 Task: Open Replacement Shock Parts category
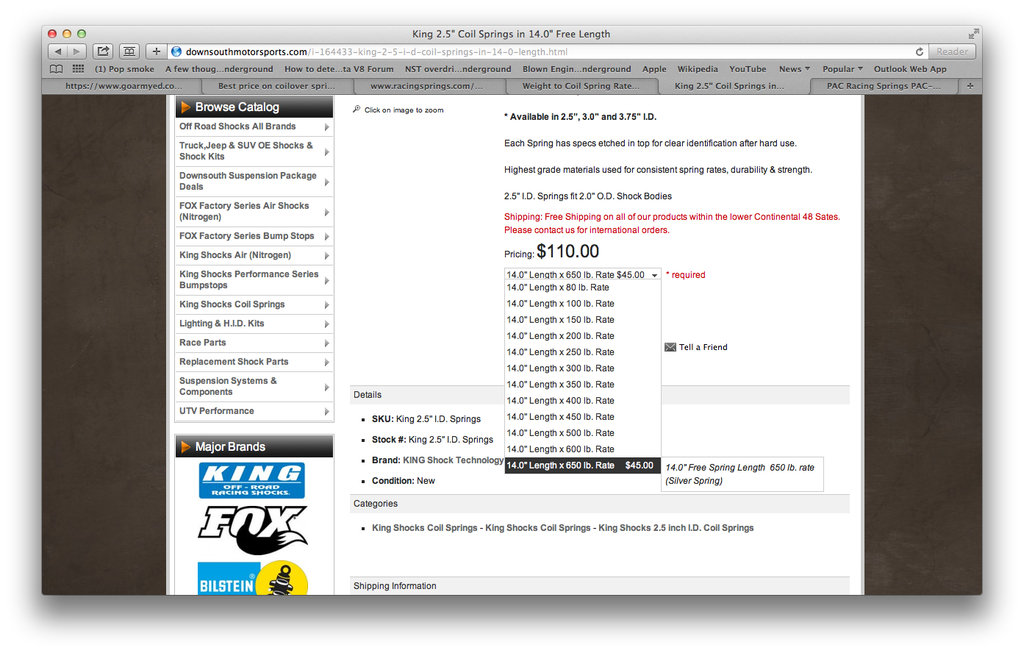coord(254,362)
